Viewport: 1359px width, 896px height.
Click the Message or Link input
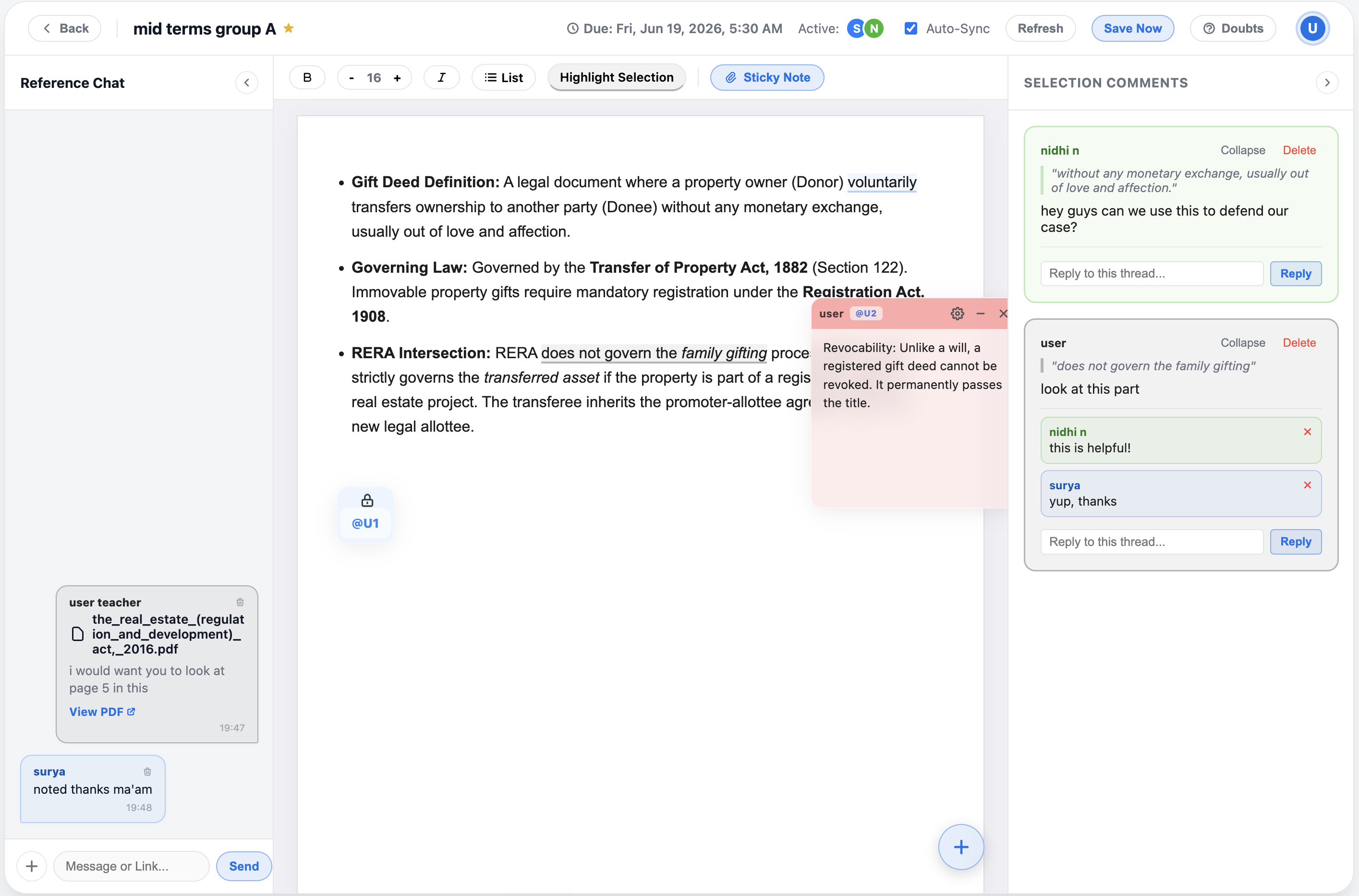[x=132, y=866]
